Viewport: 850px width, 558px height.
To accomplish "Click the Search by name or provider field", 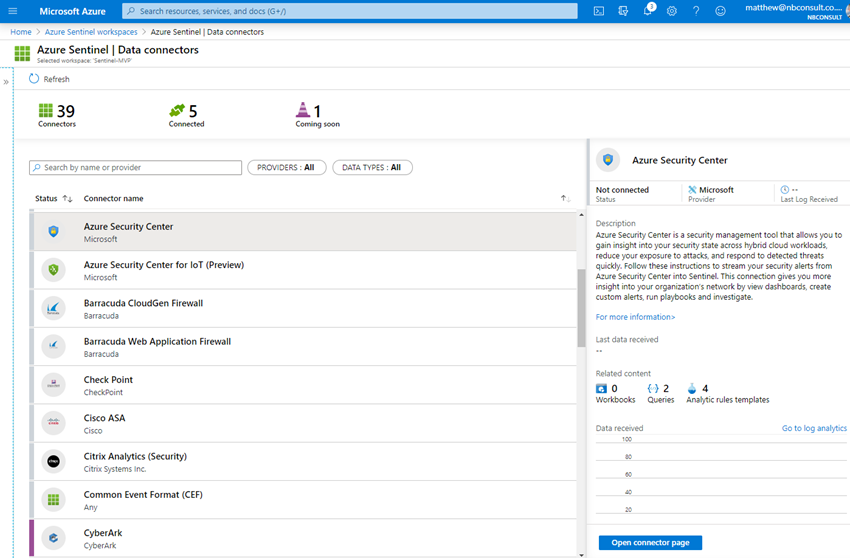I will [136, 168].
